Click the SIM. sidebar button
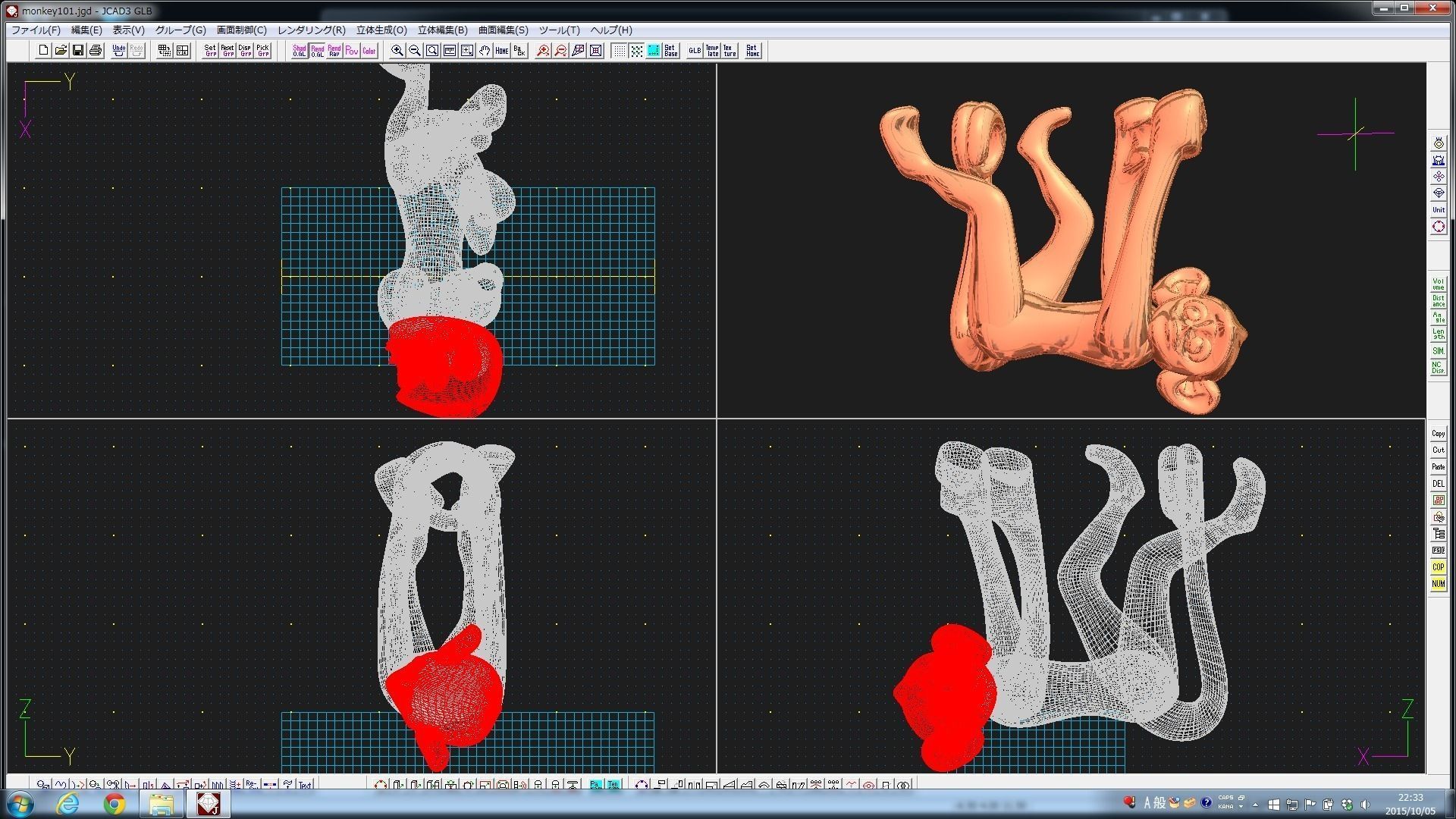Screen dimensions: 1456x819 1439,351
